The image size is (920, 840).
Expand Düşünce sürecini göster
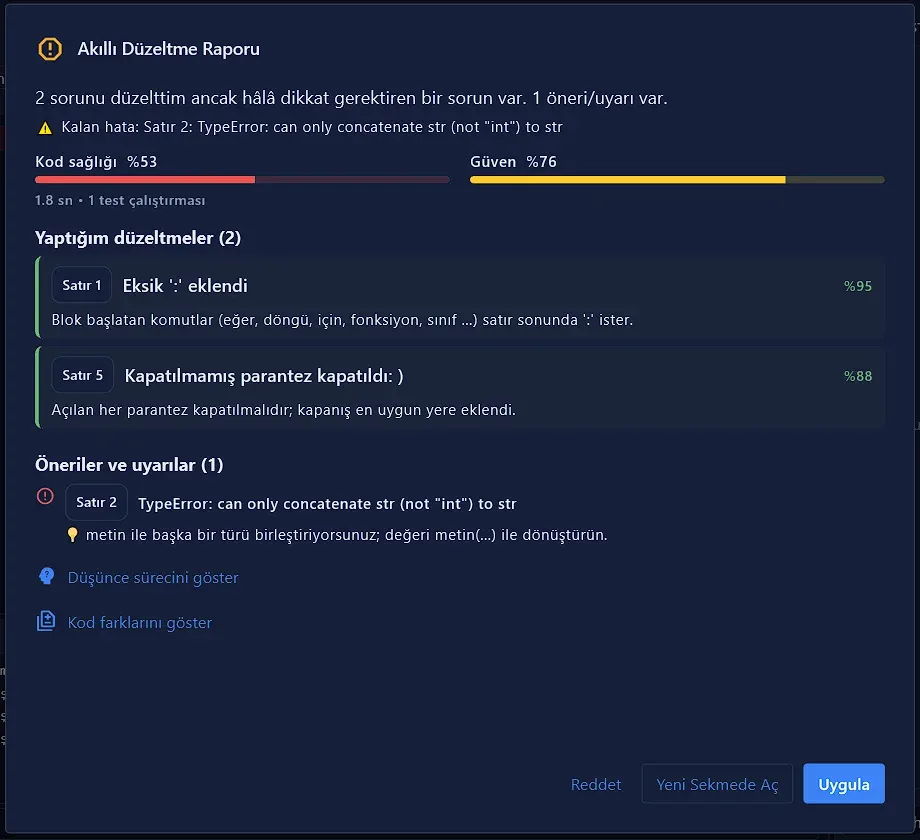[x=153, y=578]
